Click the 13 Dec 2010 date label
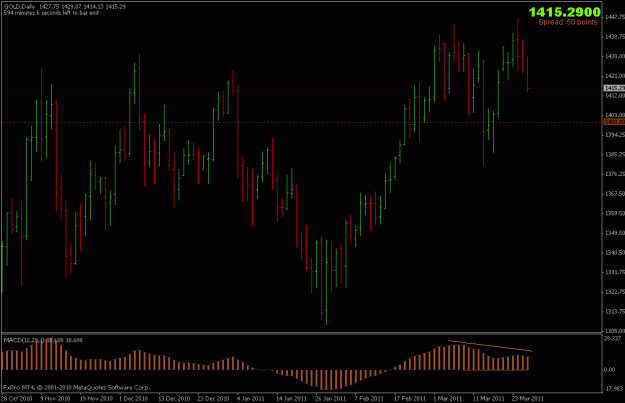Viewport: 625px width, 403px height. pyautogui.click(x=174, y=398)
